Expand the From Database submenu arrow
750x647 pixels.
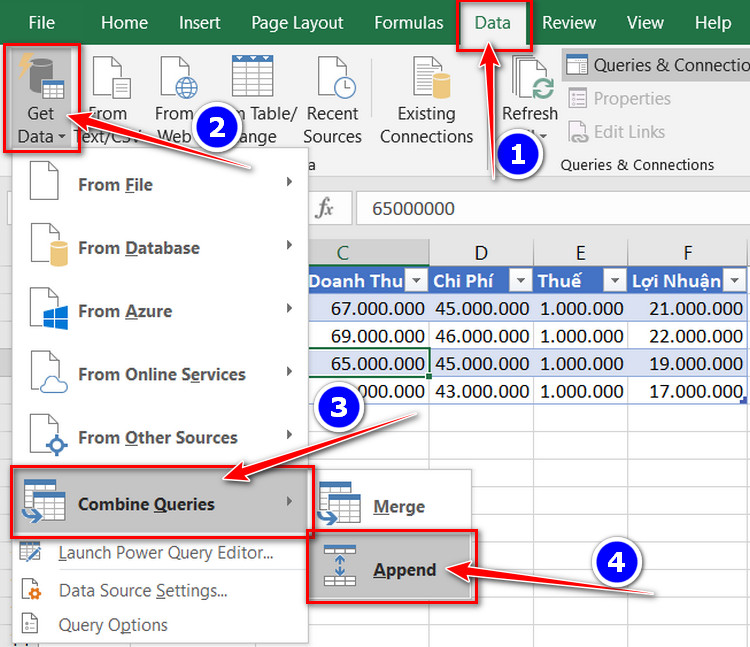click(x=289, y=245)
